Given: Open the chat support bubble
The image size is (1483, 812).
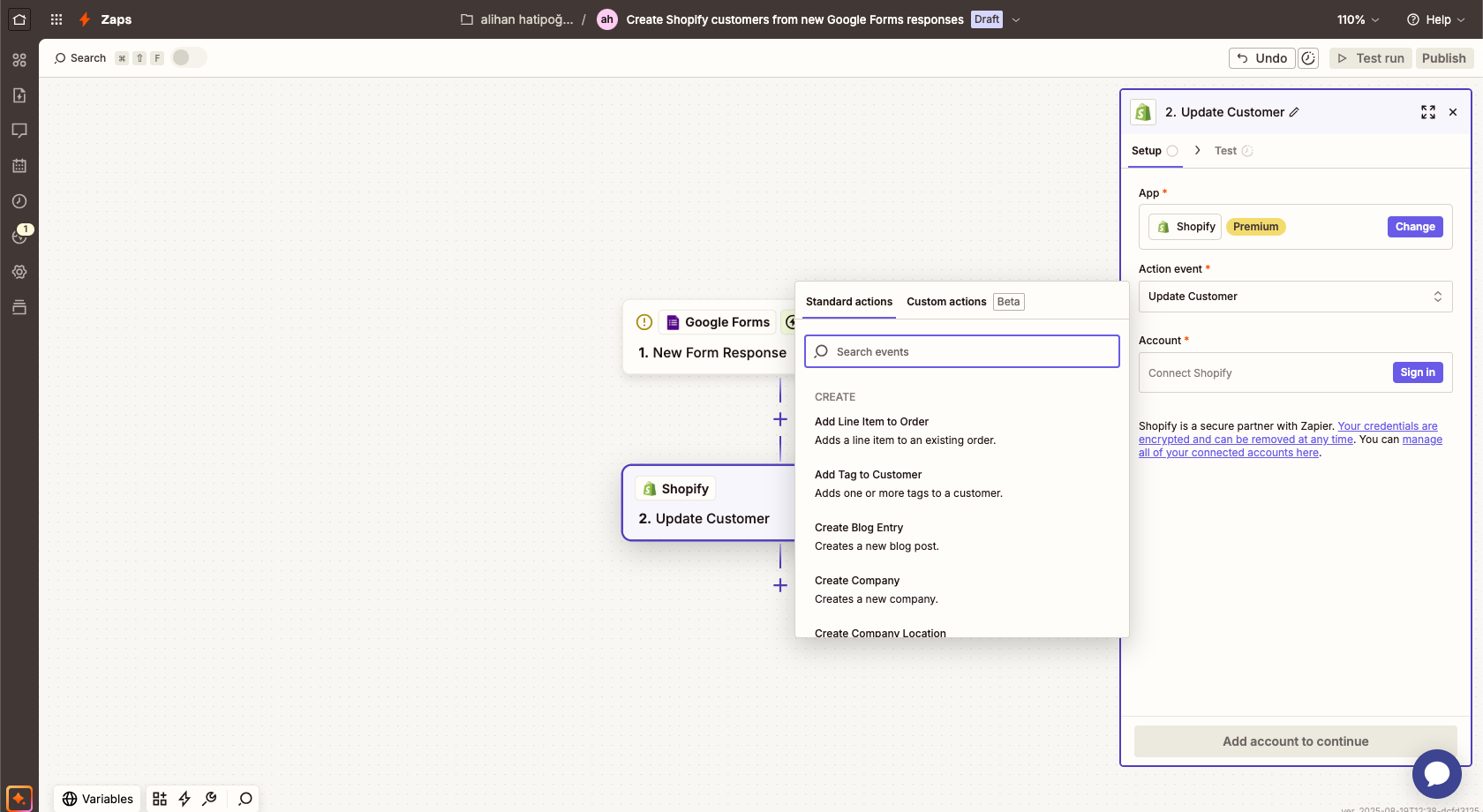Looking at the screenshot, I should pyautogui.click(x=1436, y=774).
